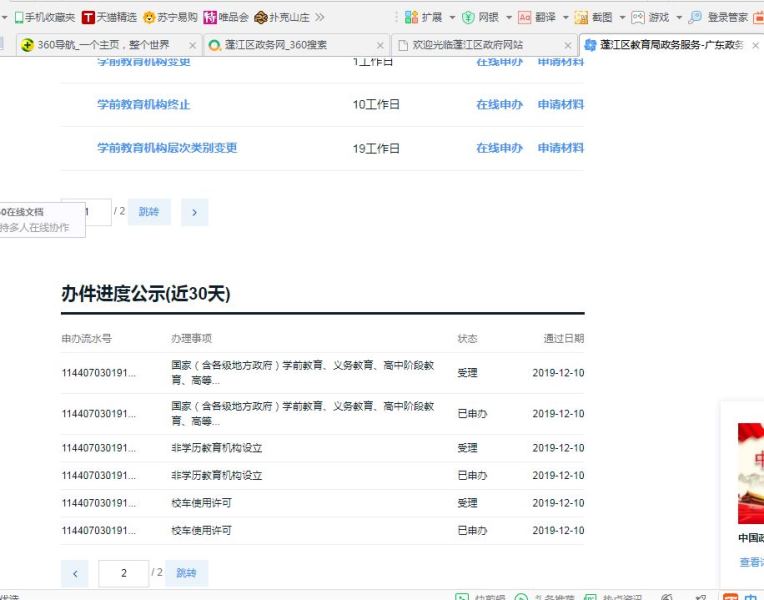Open the 苏宁易购 bookmark
This screenshot has height=600, width=764.
coord(170,18)
